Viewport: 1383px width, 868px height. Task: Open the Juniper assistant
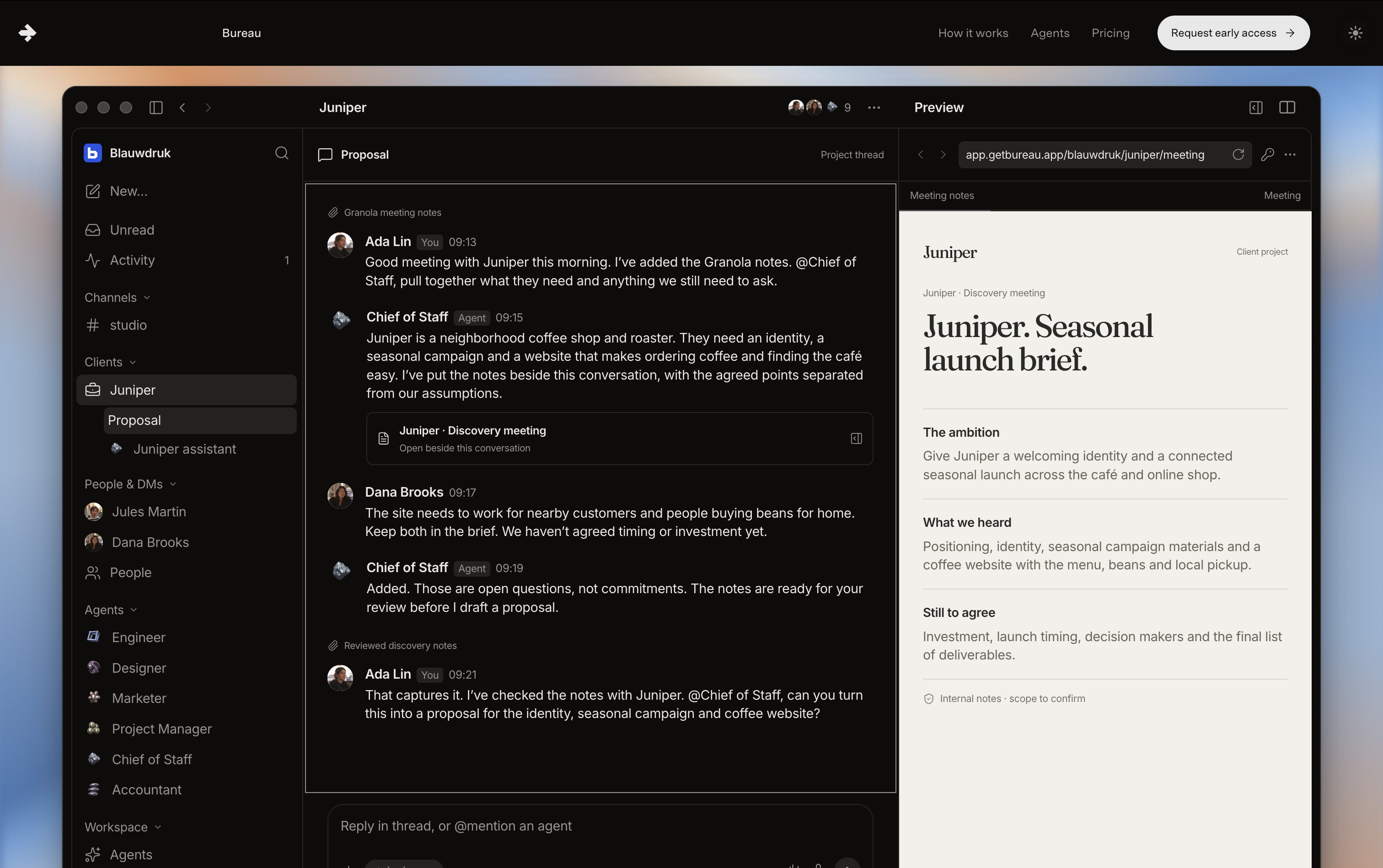click(200, 449)
